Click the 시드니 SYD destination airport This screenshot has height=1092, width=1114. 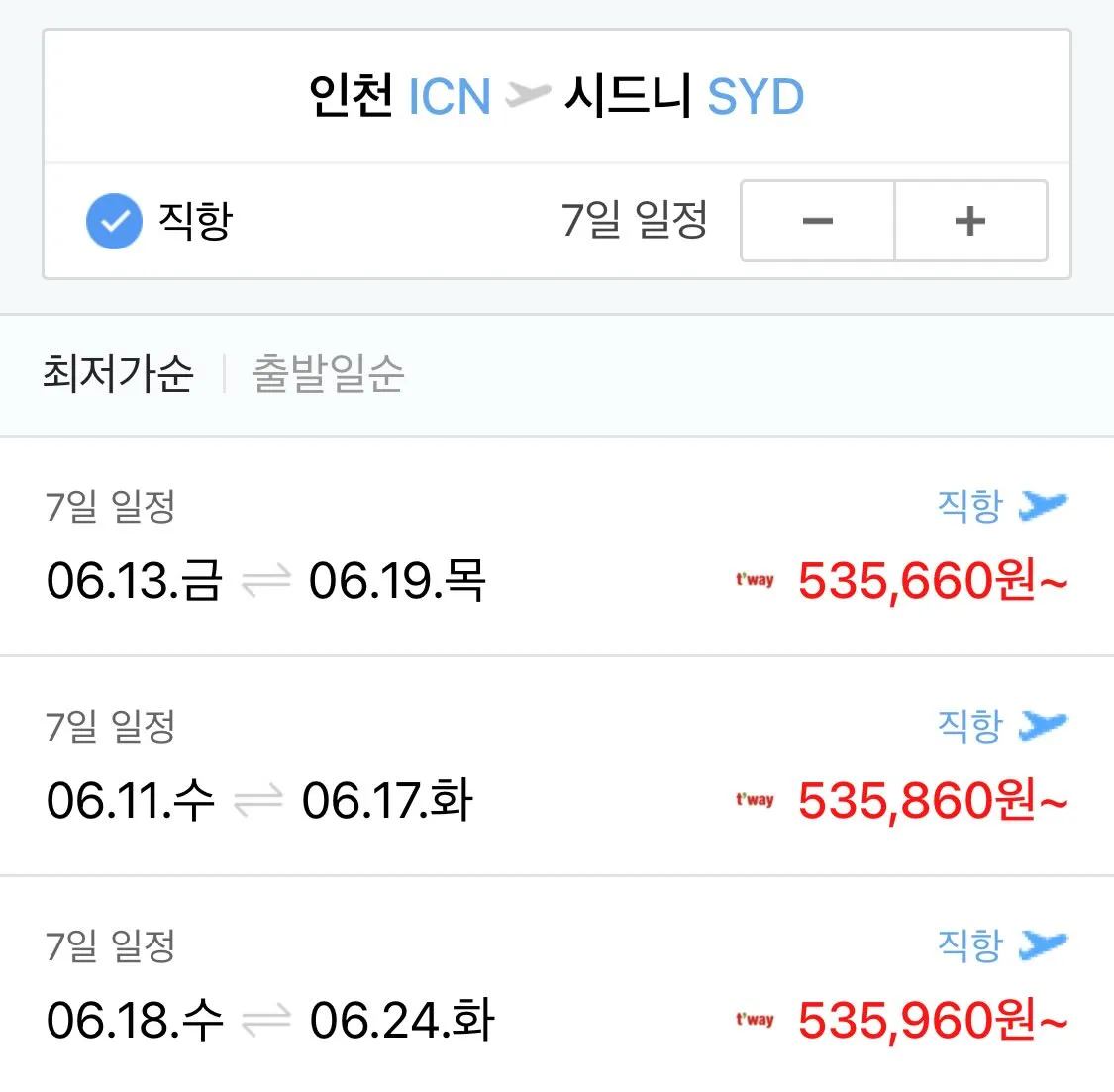tap(683, 96)
